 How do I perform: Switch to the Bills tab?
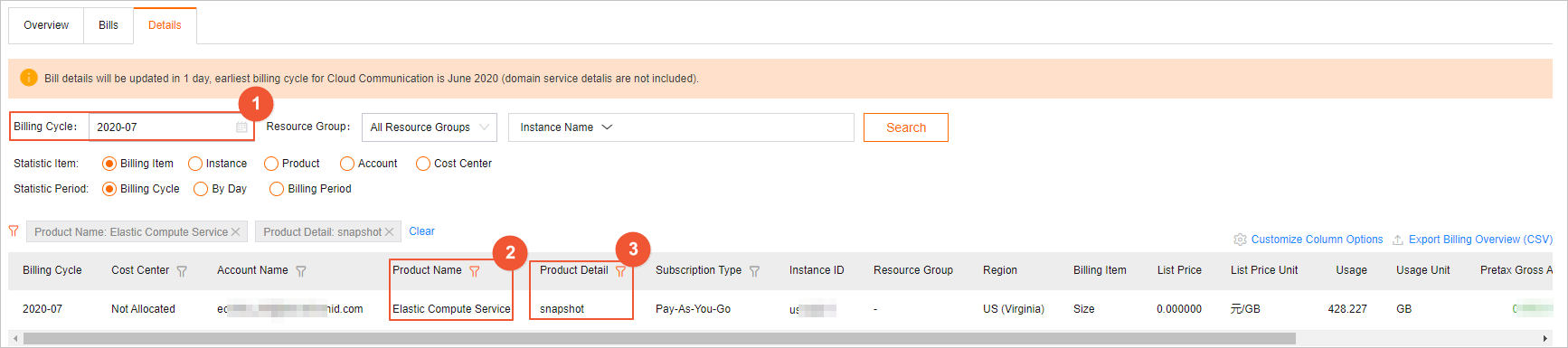coord(109,25)
